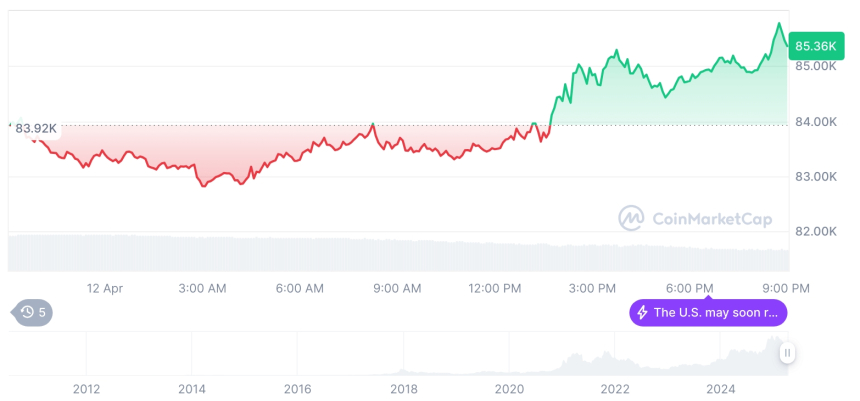Open the 'The U.S. may soon r...' news tag
Screen dimensions: 860x401
(x=707, y=313)
